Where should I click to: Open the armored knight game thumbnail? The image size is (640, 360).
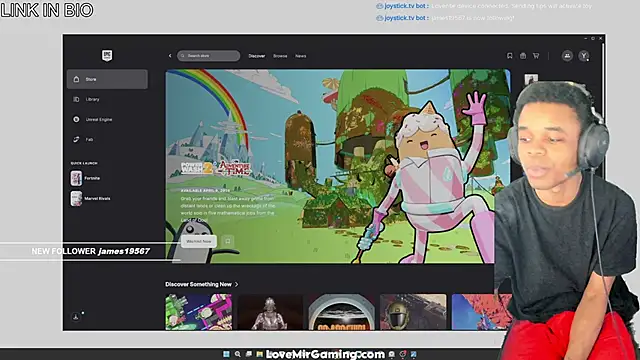tap(270, 312)
